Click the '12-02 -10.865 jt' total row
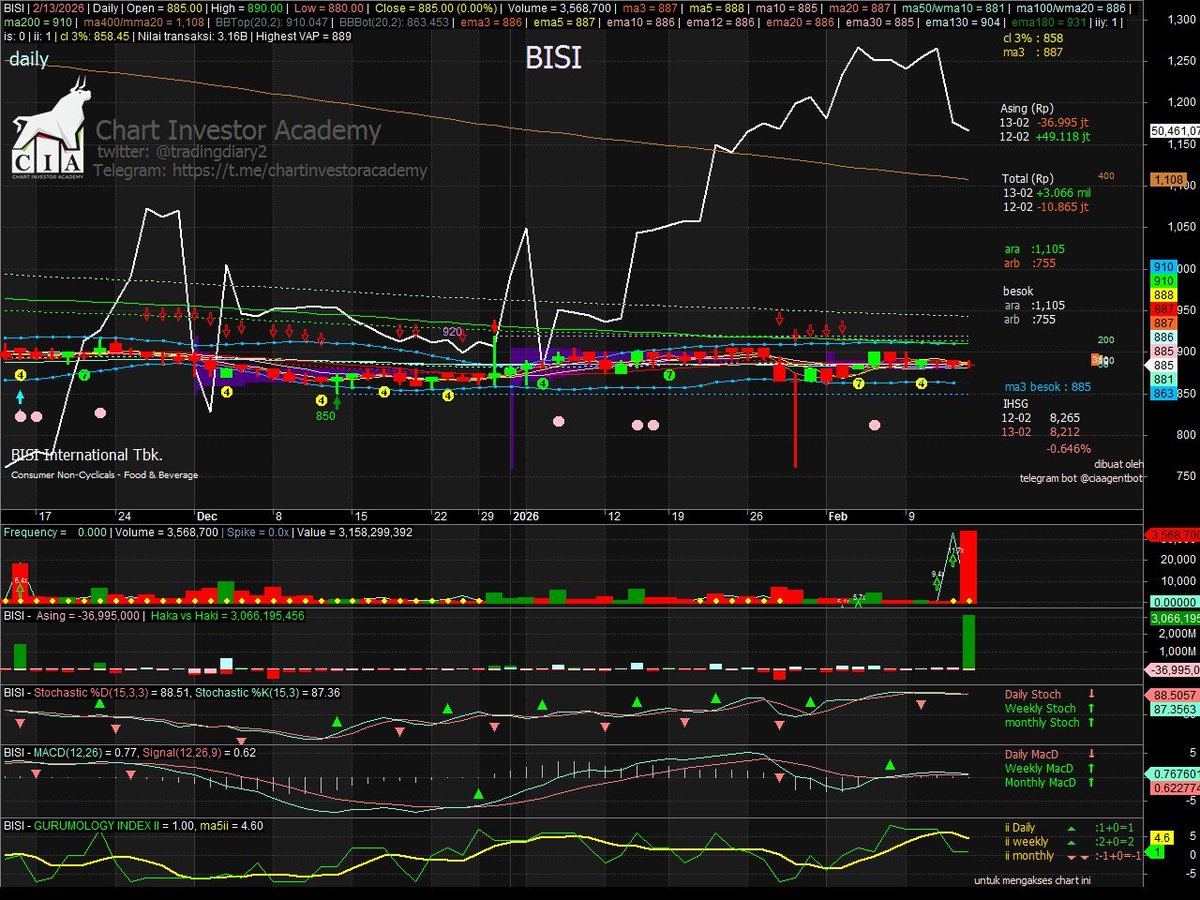Viewport: 1200px width, 900px height. (1045, 206)
